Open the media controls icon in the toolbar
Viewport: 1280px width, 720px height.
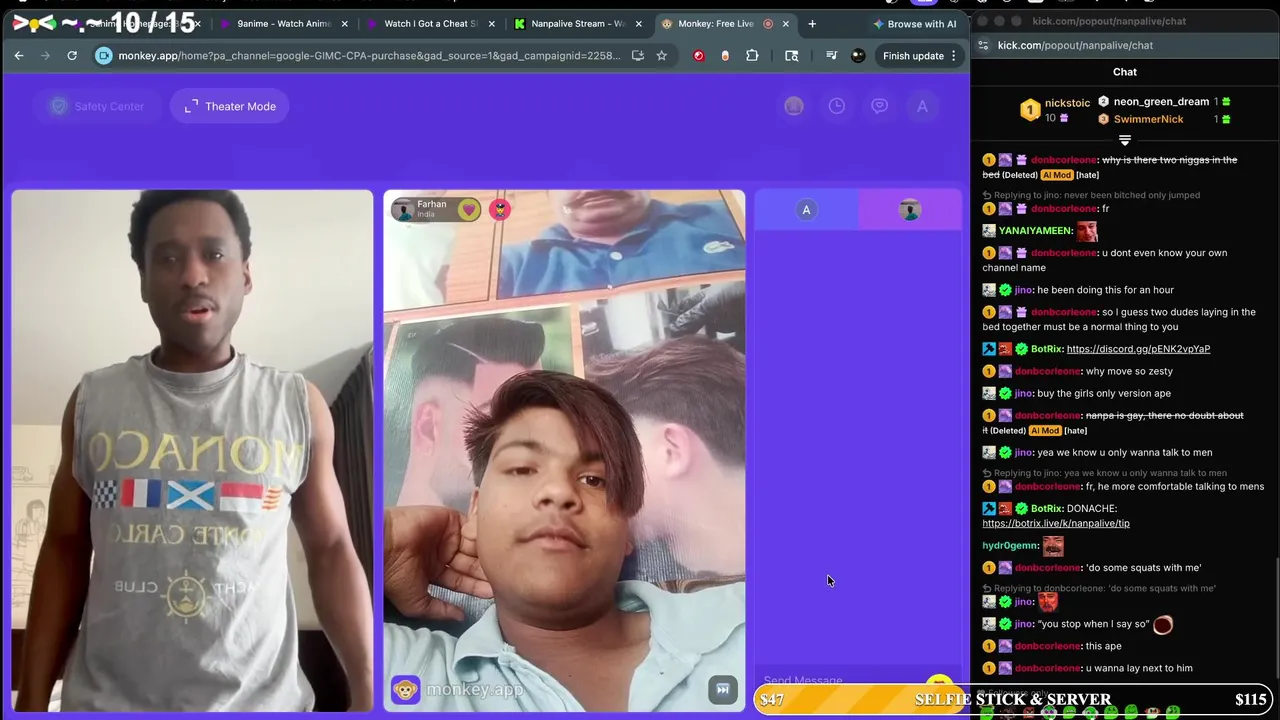831,56
